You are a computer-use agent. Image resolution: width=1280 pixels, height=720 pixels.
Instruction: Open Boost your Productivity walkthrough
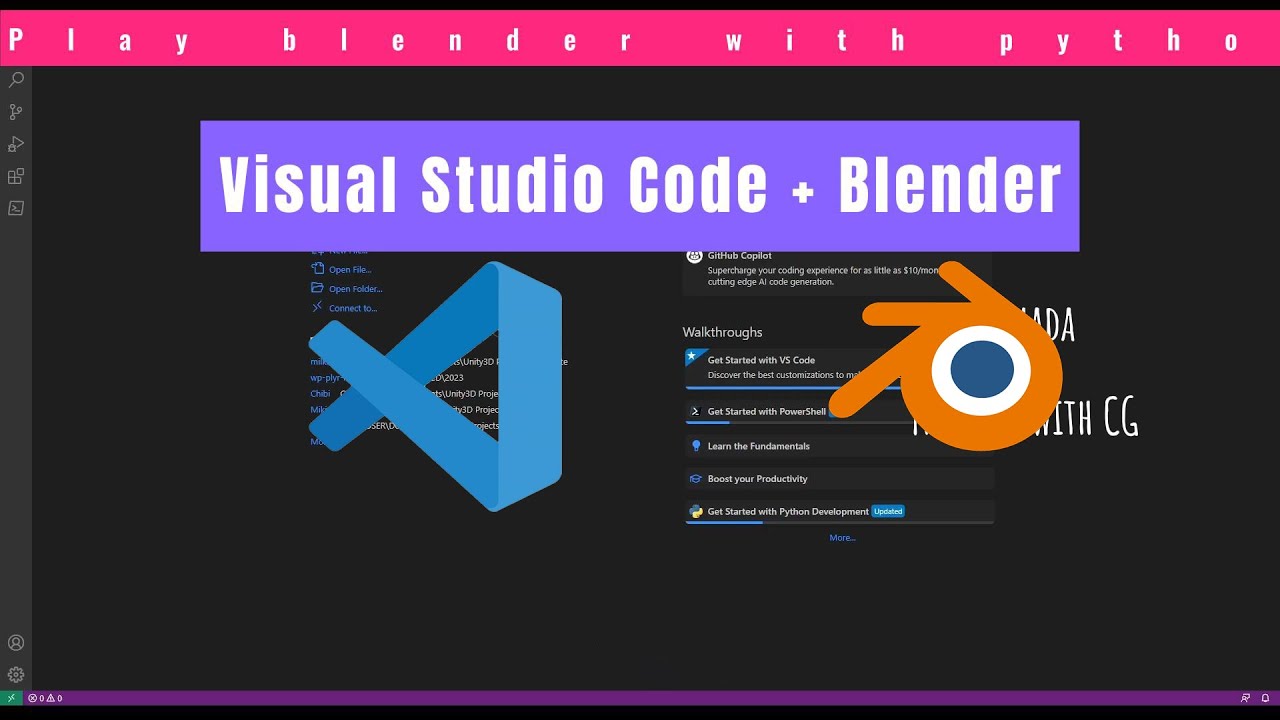tap(839, 478)
